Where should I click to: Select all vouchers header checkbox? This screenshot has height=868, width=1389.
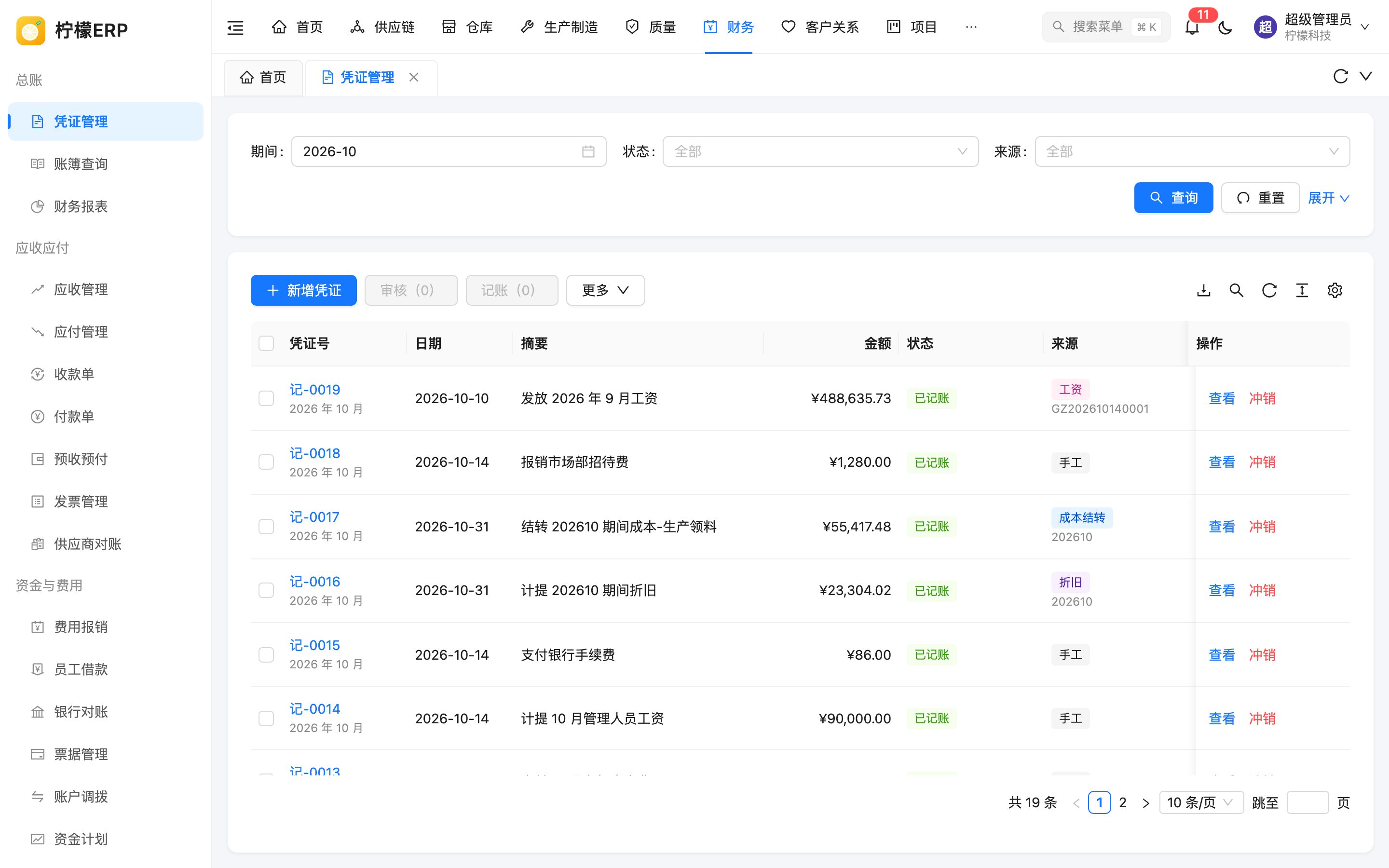tap(266, 343)
